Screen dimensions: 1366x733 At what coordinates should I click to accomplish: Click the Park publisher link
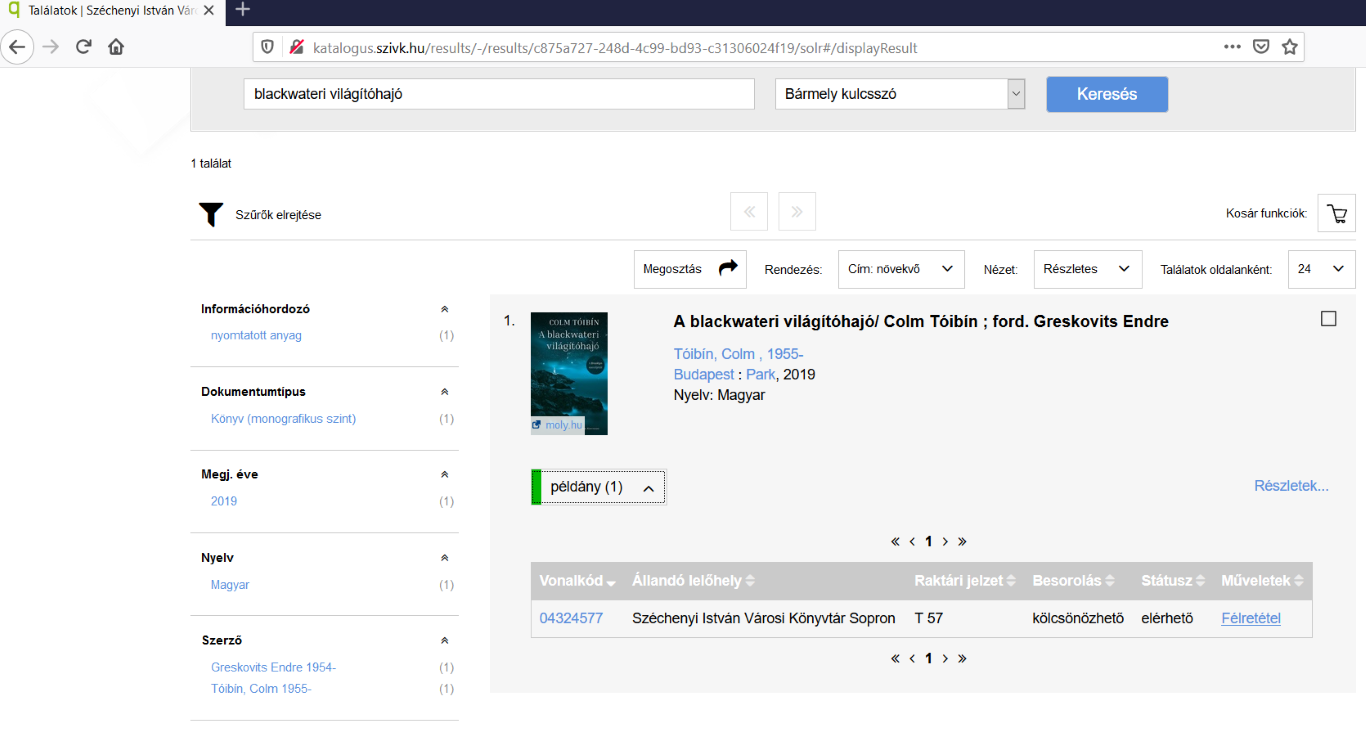tap(760, 374)
